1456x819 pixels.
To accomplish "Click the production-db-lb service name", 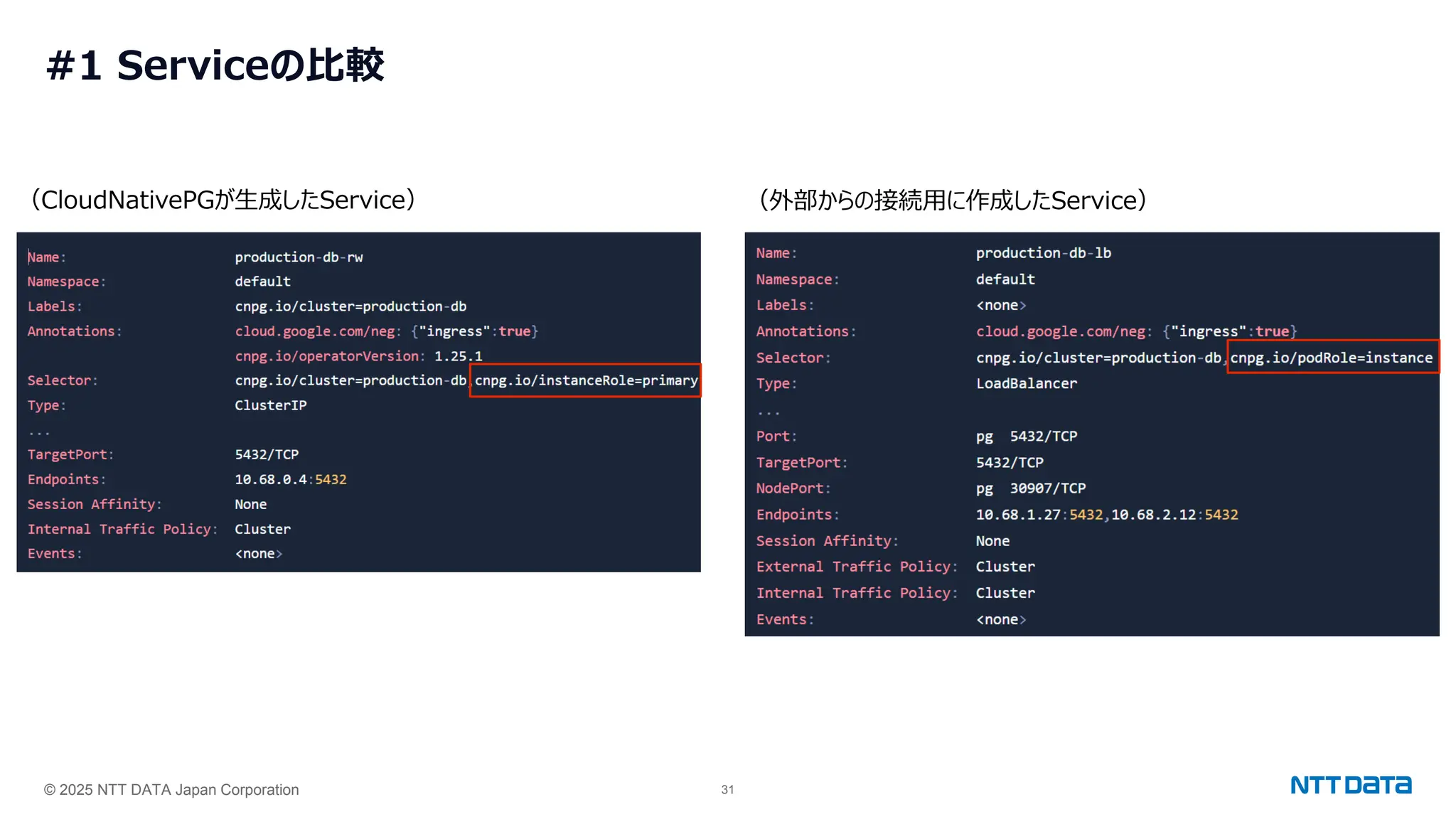I will point(1043,253).
